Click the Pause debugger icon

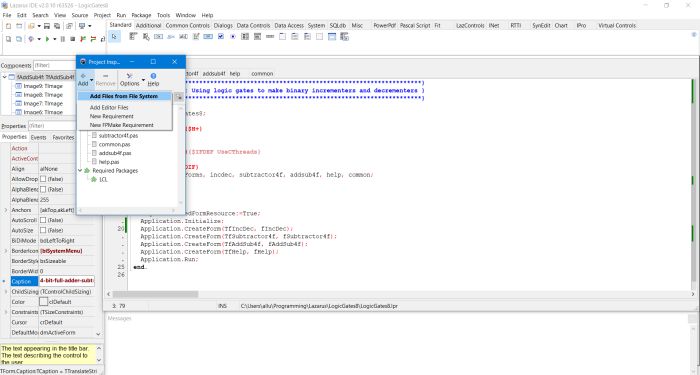pyautogui.click(x=63, y=39)
